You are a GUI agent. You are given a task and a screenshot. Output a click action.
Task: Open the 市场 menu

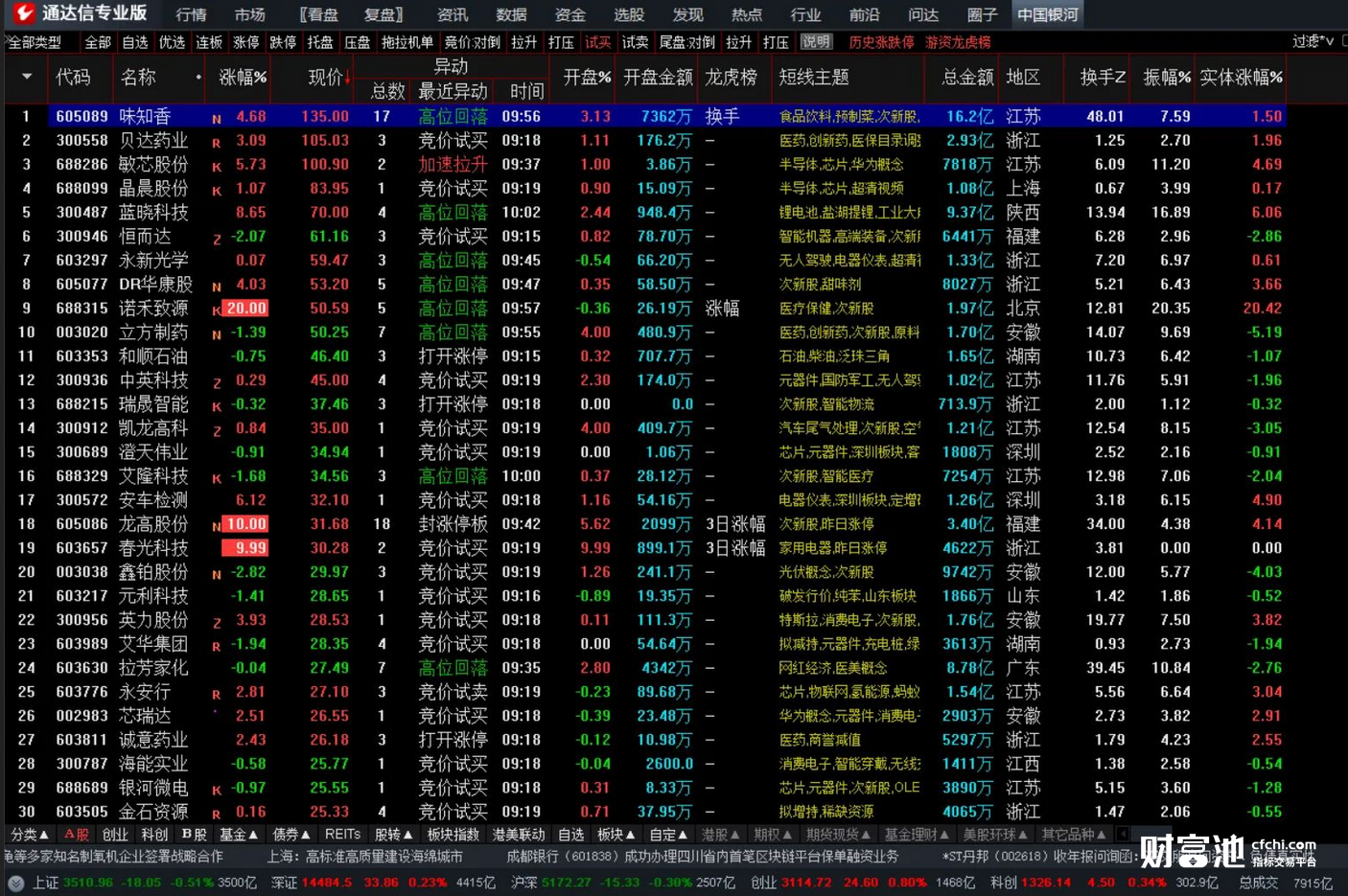[x=249, y=14]
